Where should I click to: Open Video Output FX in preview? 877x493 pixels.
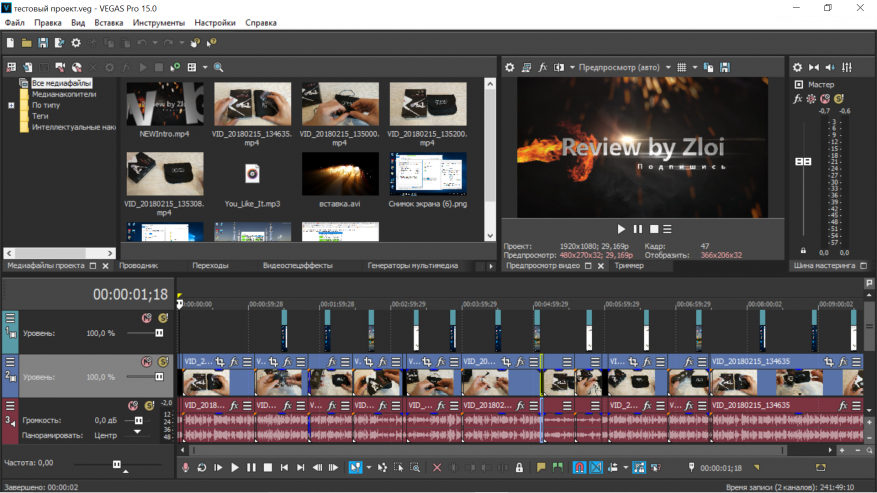[x=542, y=67]
